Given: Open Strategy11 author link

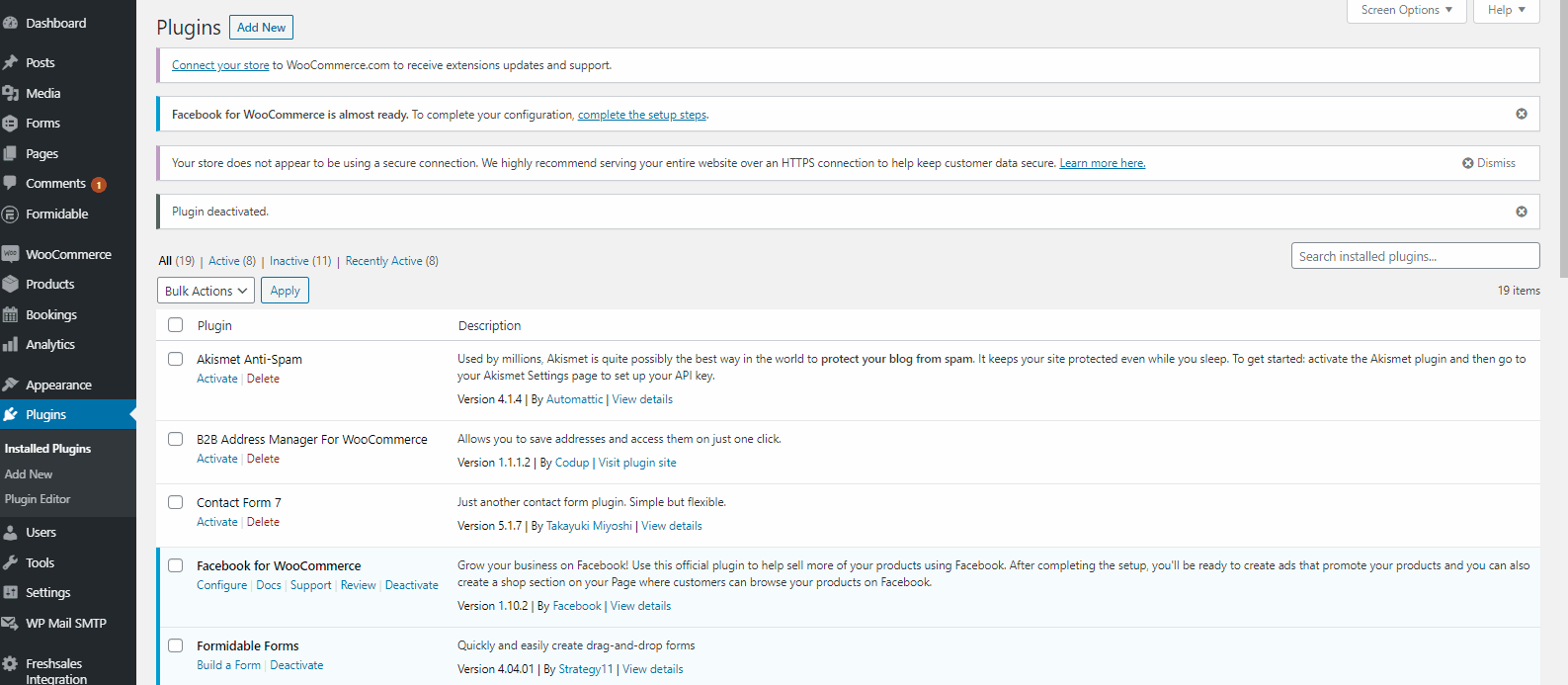Looking at the screenshot, I should (x=586, y=669).
